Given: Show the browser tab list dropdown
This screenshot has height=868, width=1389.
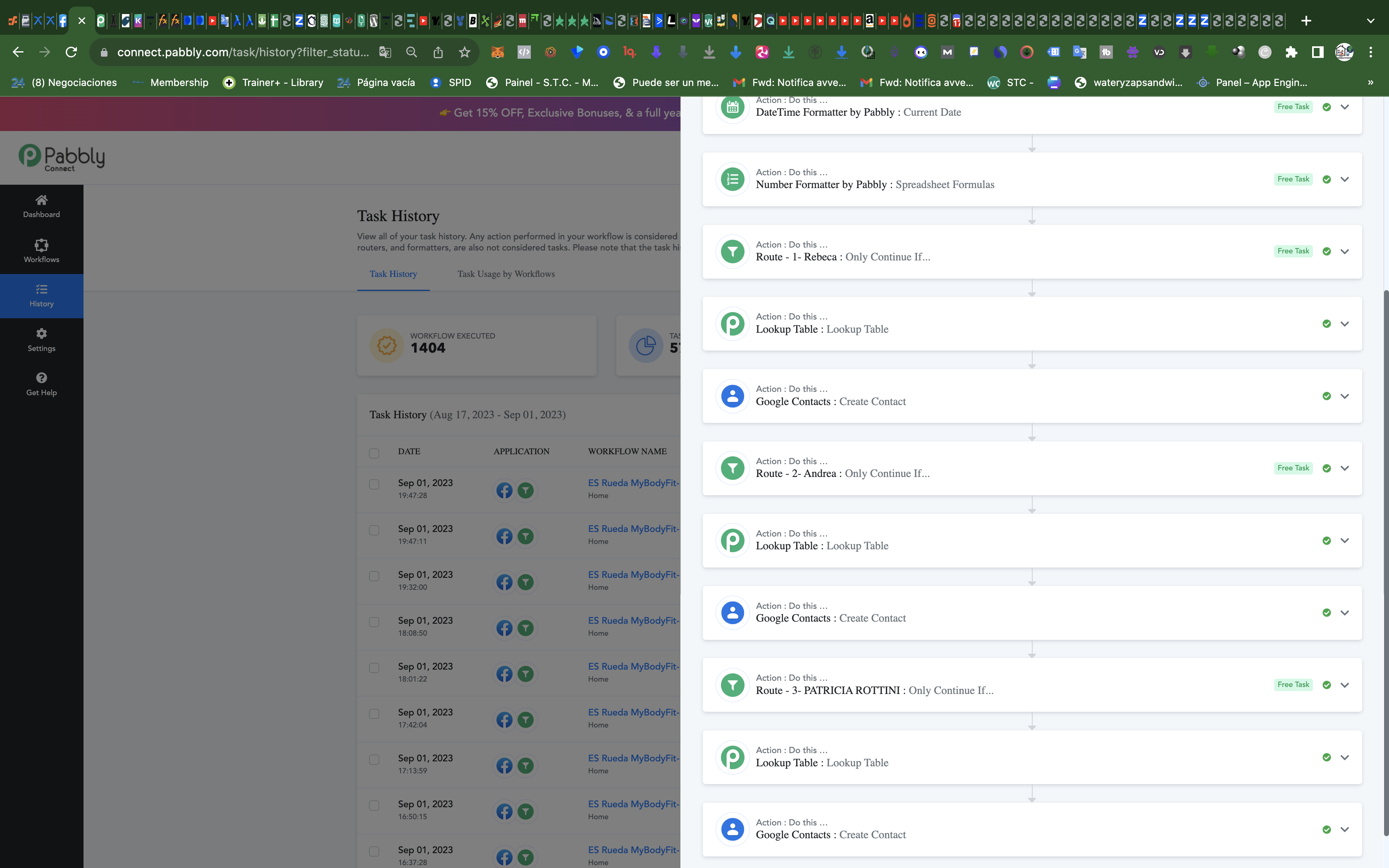Looking at the screenshot, I should click(1371, 21).
